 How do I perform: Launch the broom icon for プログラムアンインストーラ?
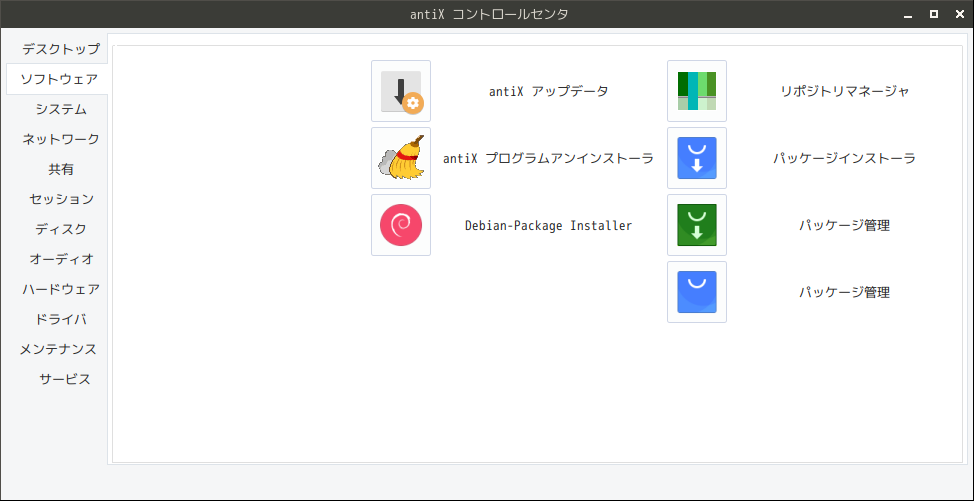pos(401,158)
